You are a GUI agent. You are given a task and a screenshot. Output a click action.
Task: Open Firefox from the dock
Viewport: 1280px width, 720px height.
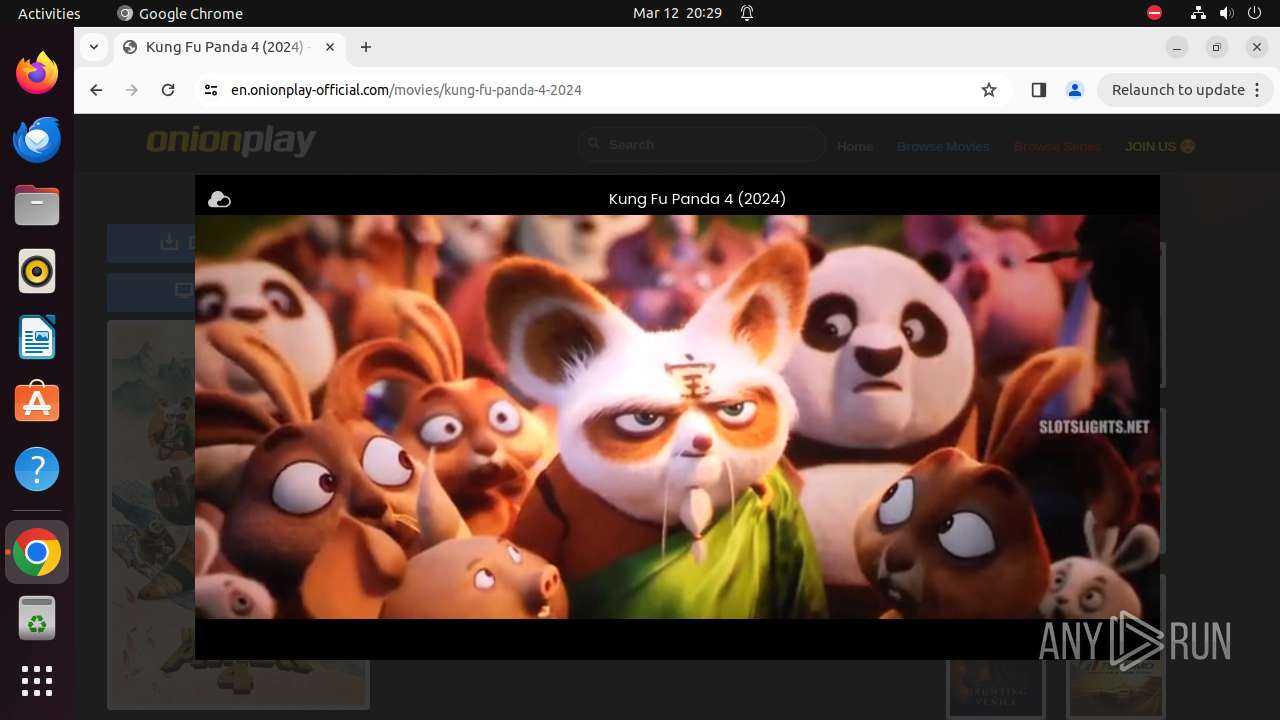point(37,73)
